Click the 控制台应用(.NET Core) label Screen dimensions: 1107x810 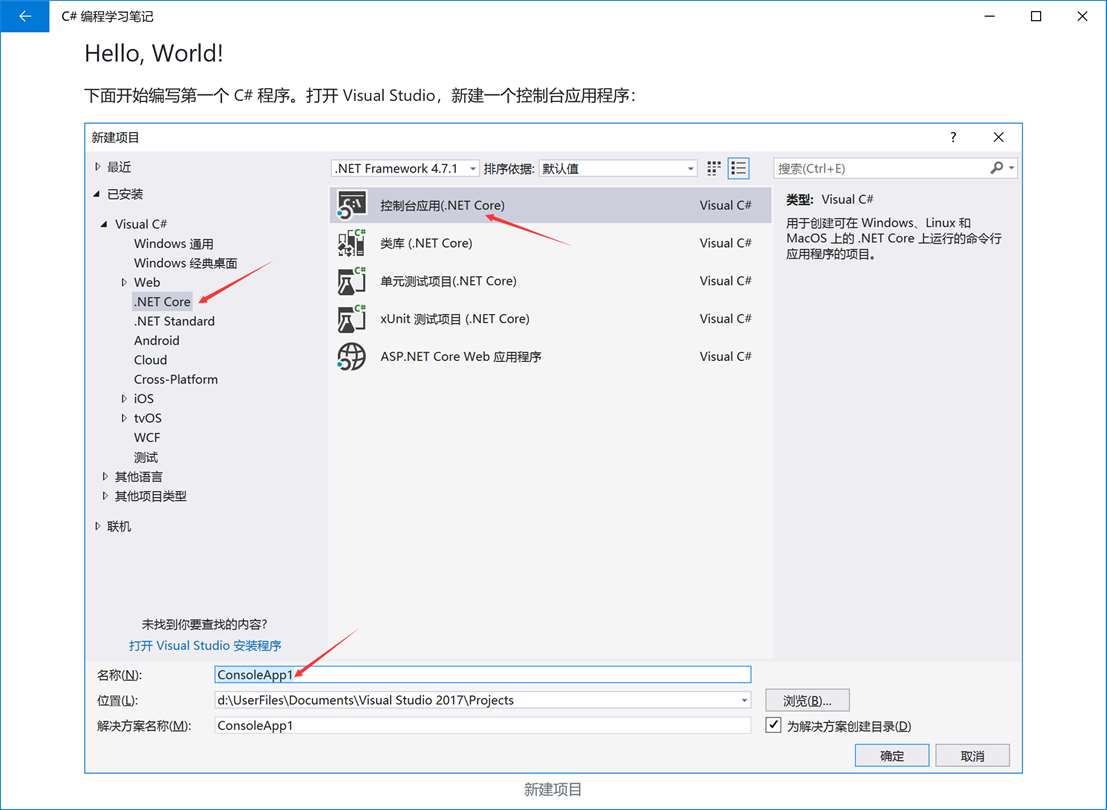tap(443, 205)
